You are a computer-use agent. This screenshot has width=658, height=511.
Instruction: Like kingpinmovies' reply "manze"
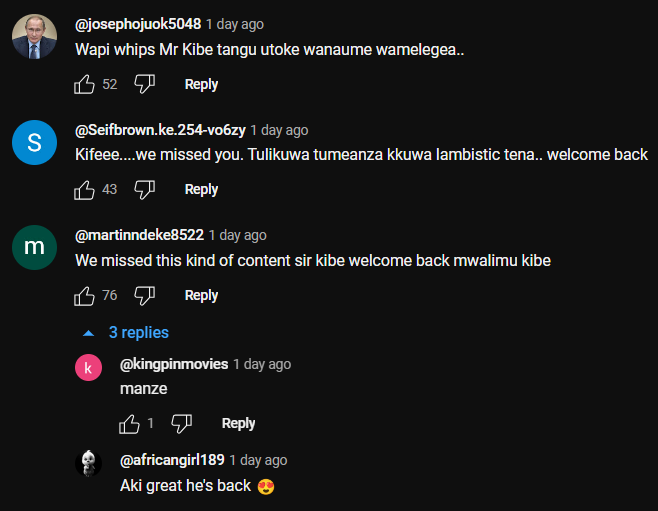[x=129, y=423]
